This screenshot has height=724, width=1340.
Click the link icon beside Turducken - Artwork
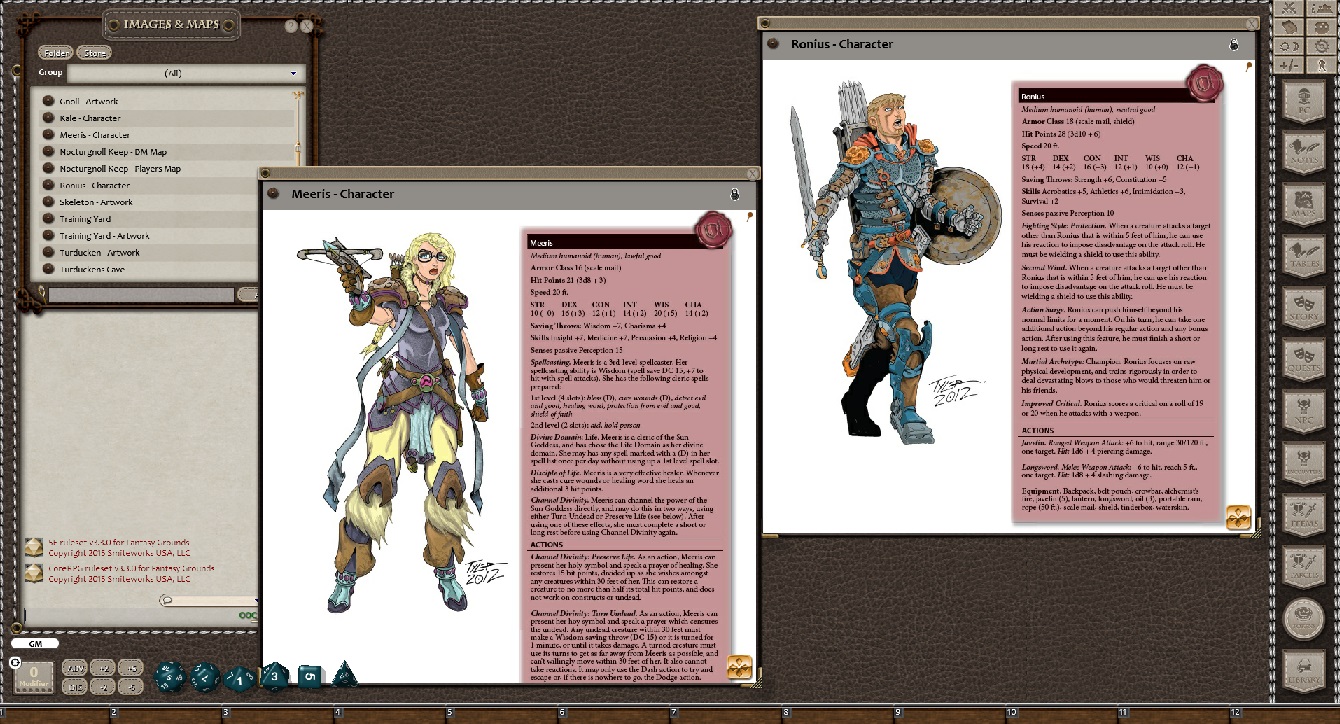click(47, 253)
